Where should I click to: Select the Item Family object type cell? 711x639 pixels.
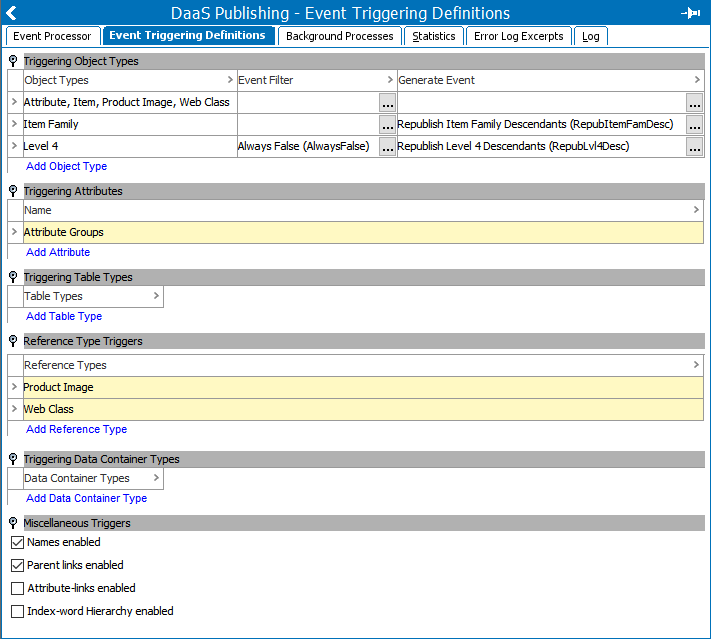click(130, 124)
